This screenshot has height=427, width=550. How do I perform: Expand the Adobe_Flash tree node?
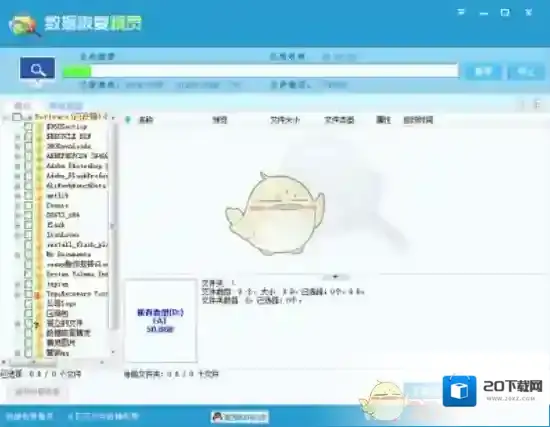18,176
